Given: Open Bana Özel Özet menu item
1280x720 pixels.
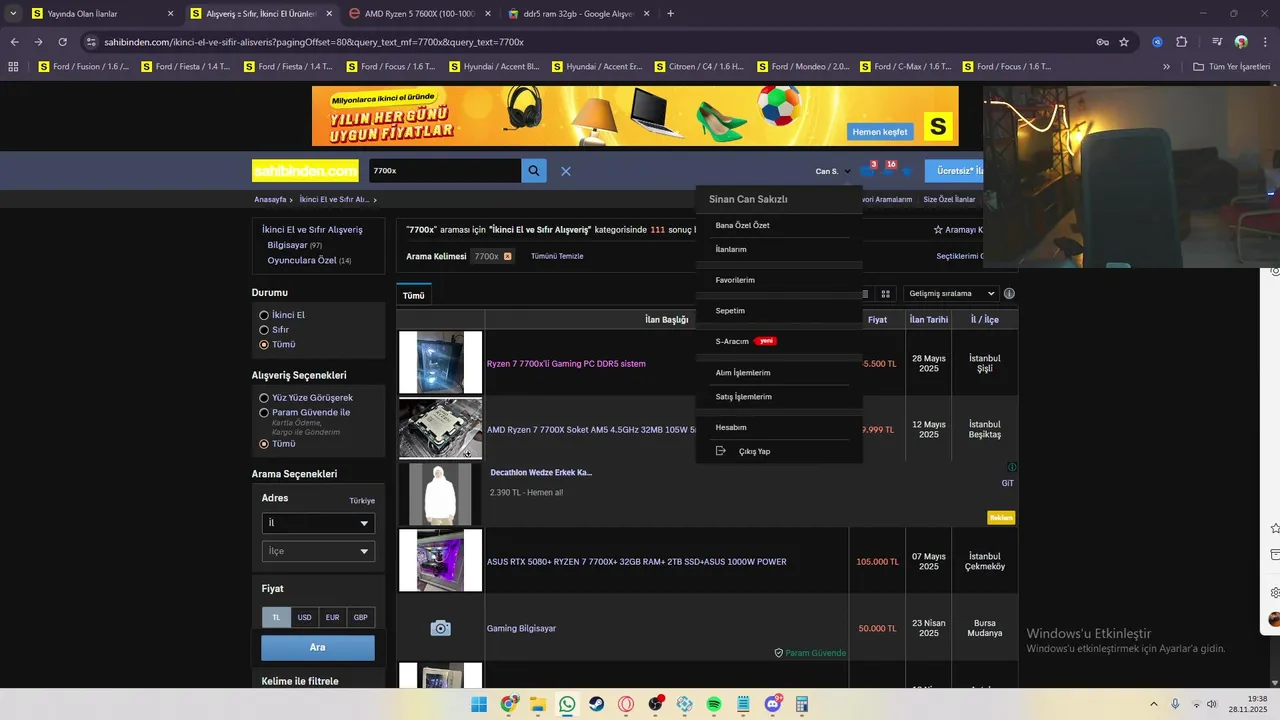Looking at the screenshot, I should click(742, 226).
